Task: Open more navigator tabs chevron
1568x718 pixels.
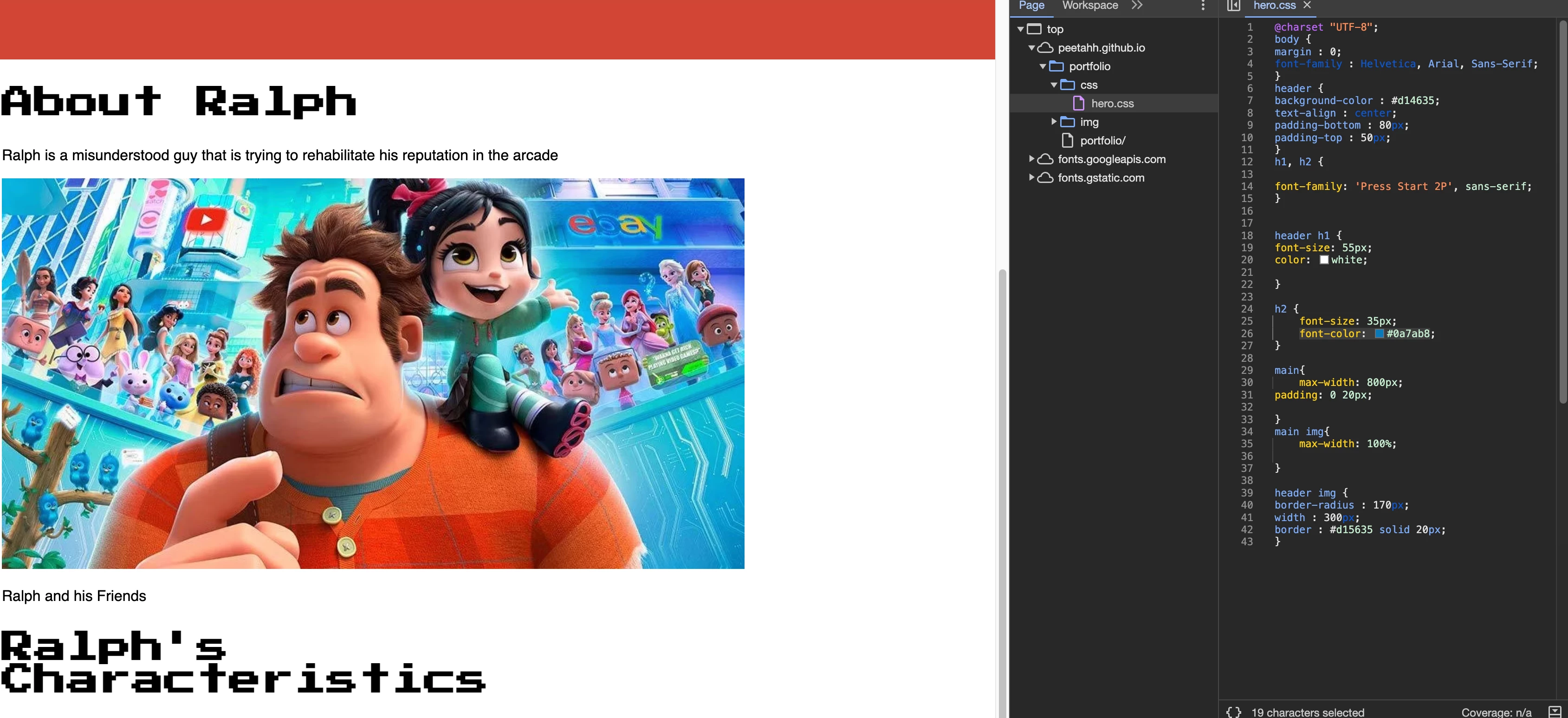Action: point(1137,6)
